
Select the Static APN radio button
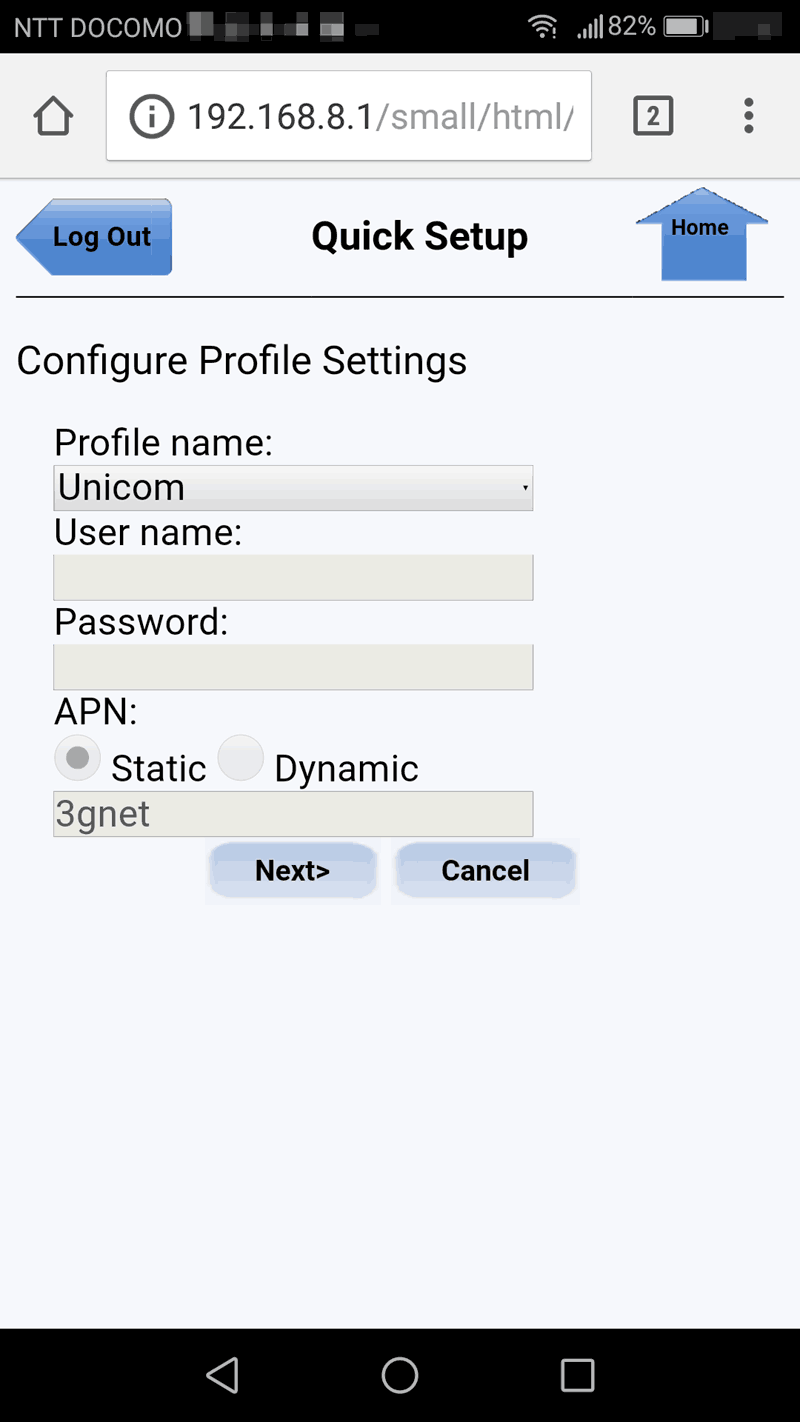77,760
